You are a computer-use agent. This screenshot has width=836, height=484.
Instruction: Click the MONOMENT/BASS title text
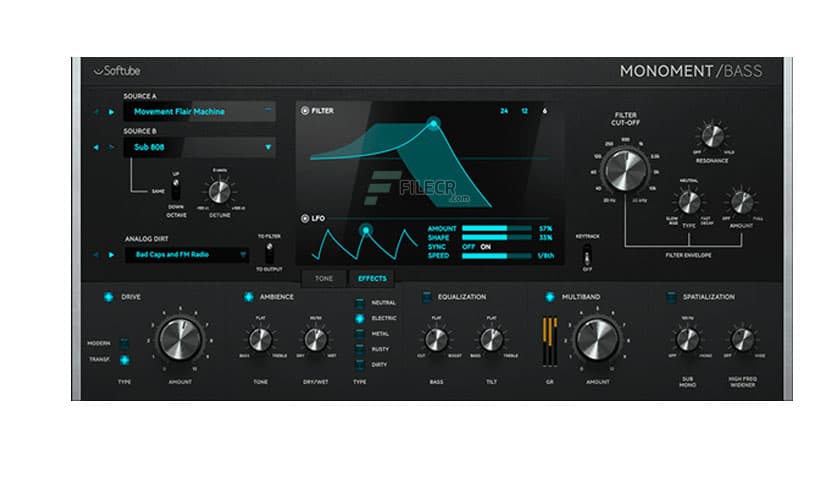pyautogui.click(x=691, y=71)
